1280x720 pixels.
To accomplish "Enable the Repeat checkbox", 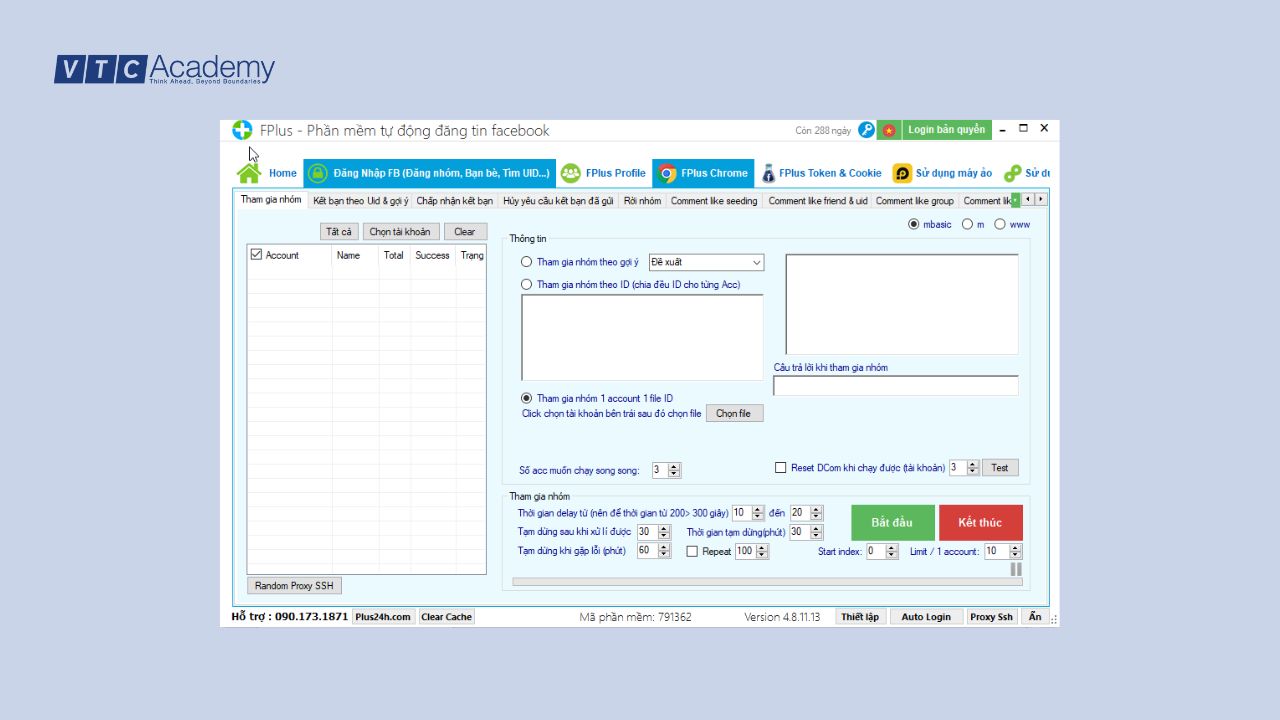I will point(692,551).
